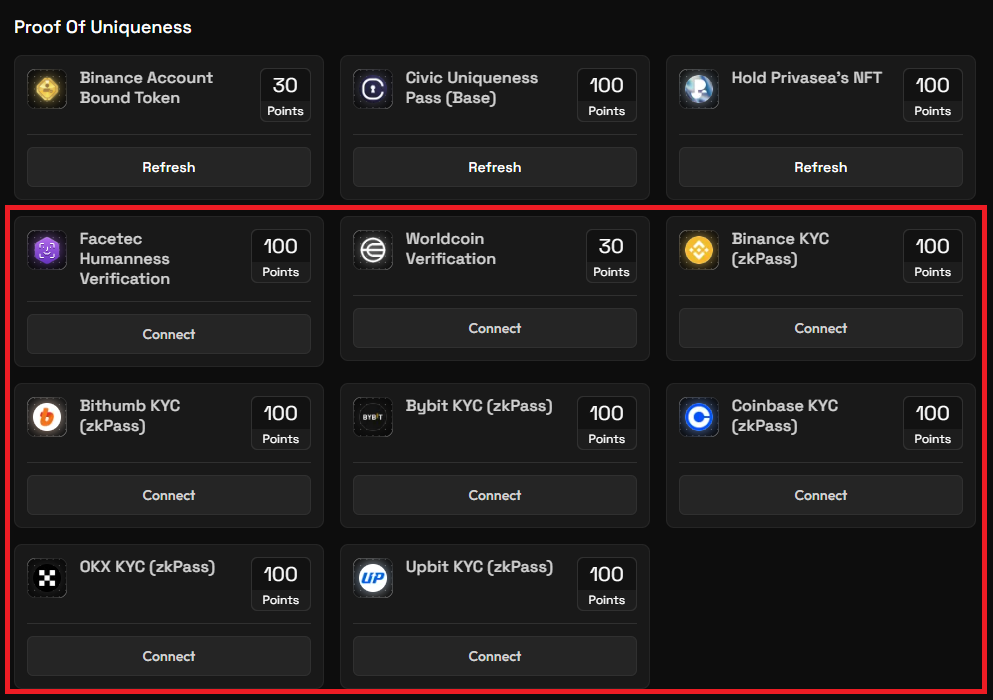Click the 100 Points badge on Privasea's NFT
Screen dimensions: 993x700
(933, 95)
